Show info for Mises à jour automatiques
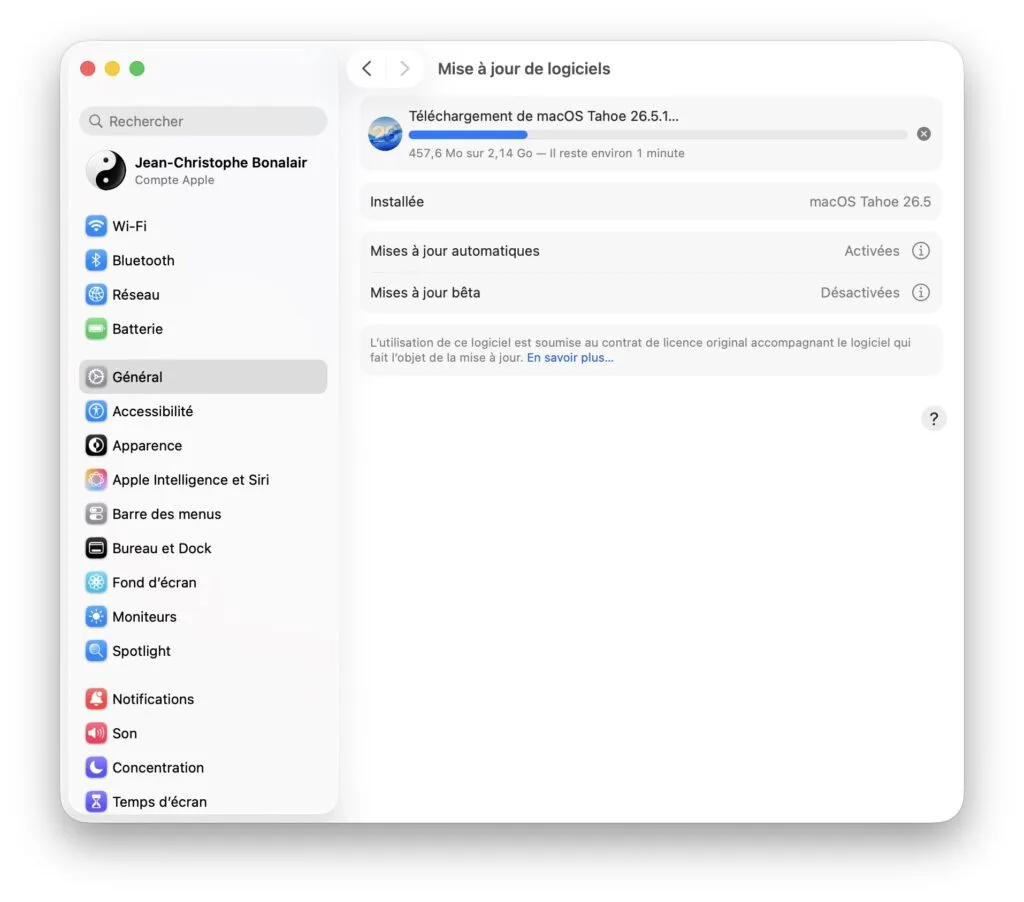 tap(921, 251)
